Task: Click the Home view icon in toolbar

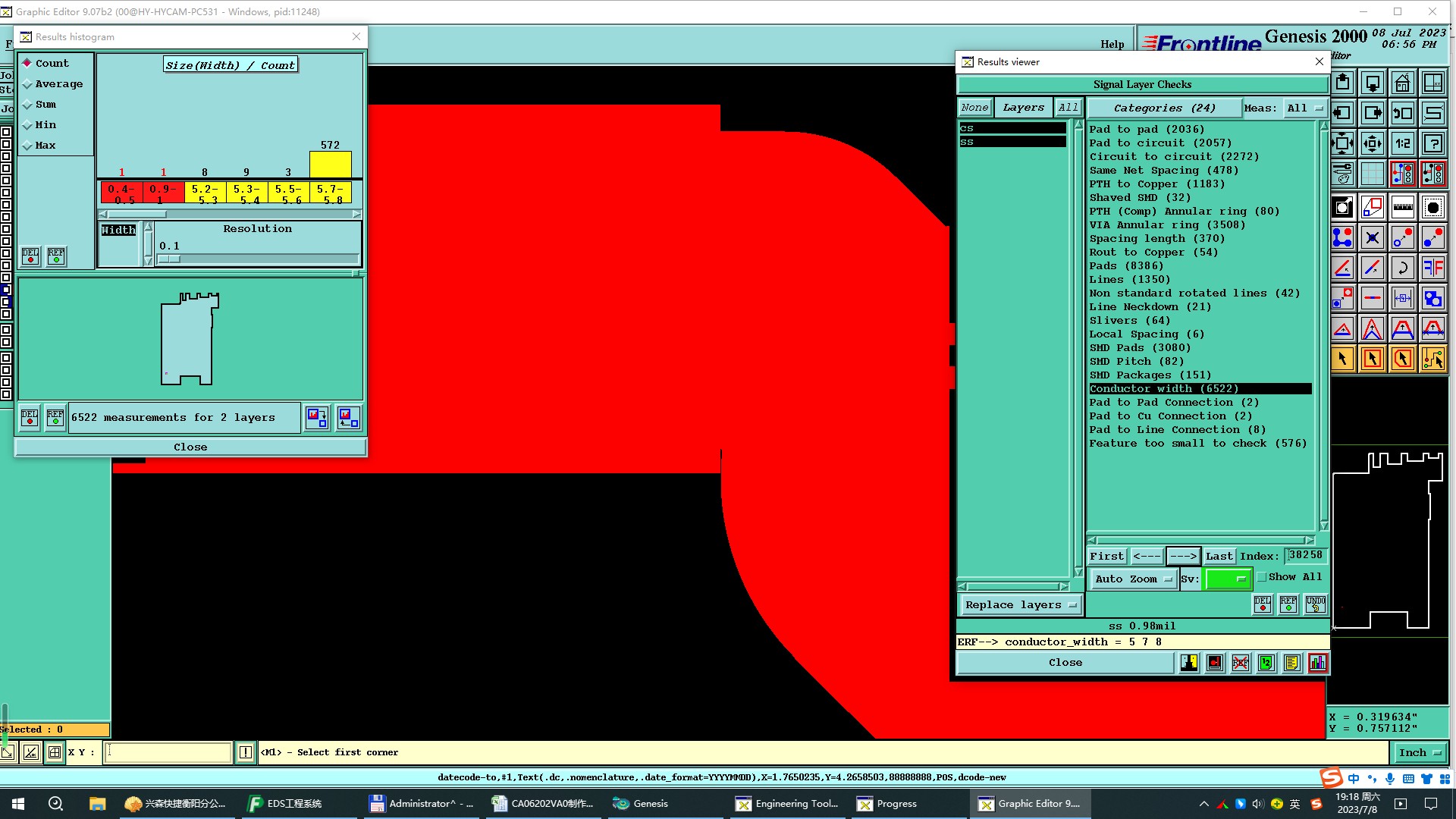Action: pos(1402,83)
